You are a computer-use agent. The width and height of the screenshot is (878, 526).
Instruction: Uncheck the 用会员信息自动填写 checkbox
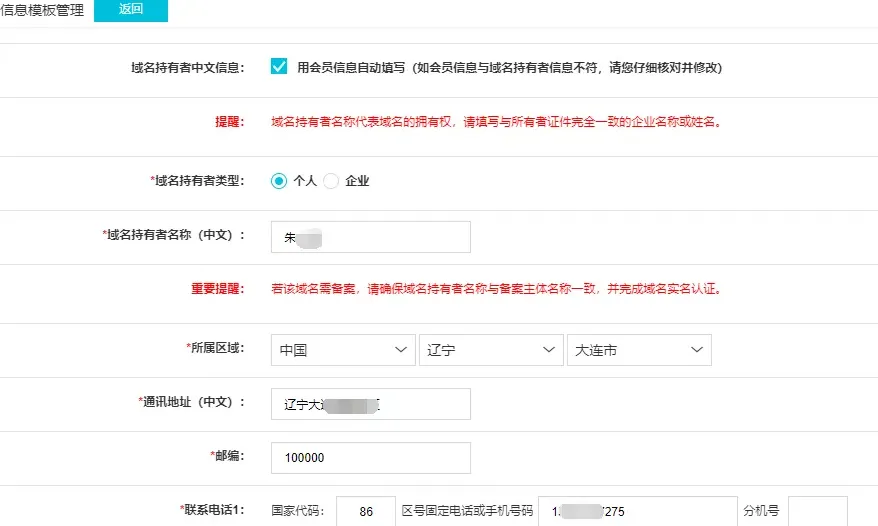coord(280,67)
